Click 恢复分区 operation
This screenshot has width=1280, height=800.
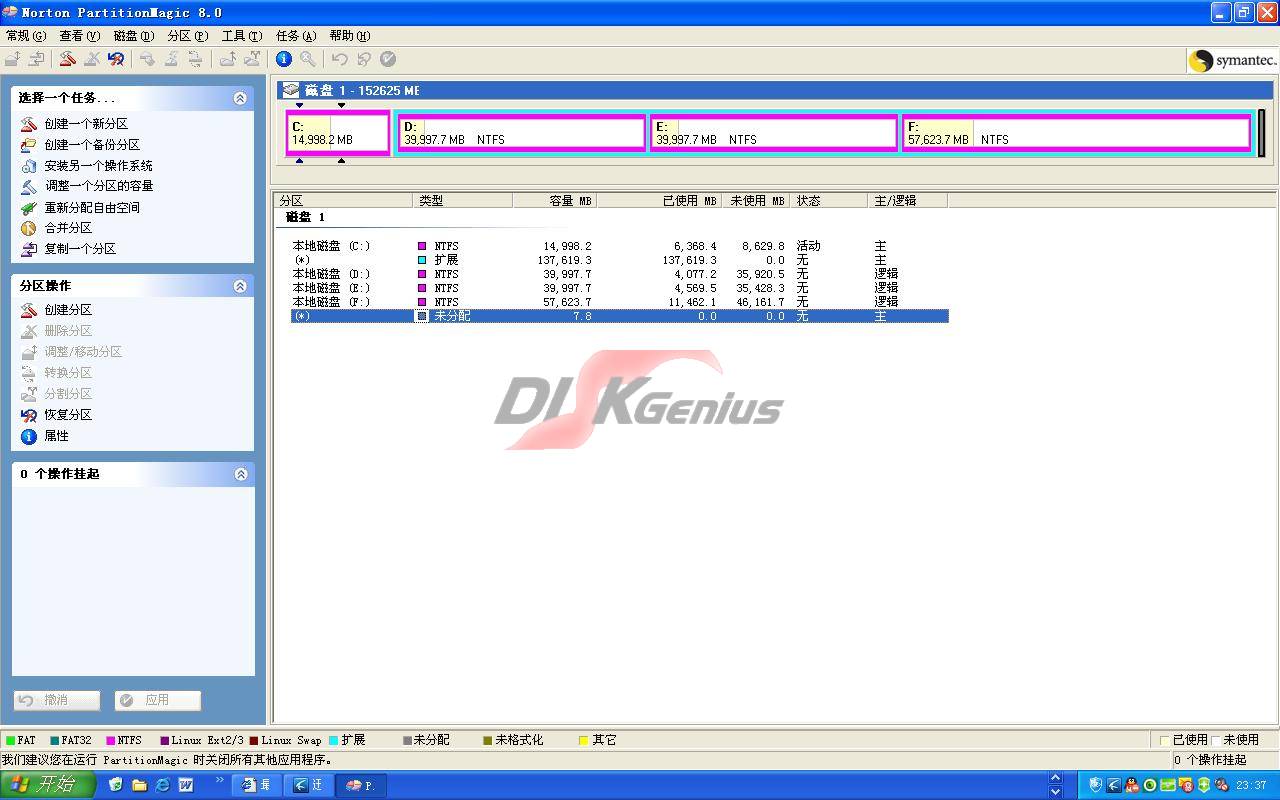pyautogui.click(x=68, y=415)
